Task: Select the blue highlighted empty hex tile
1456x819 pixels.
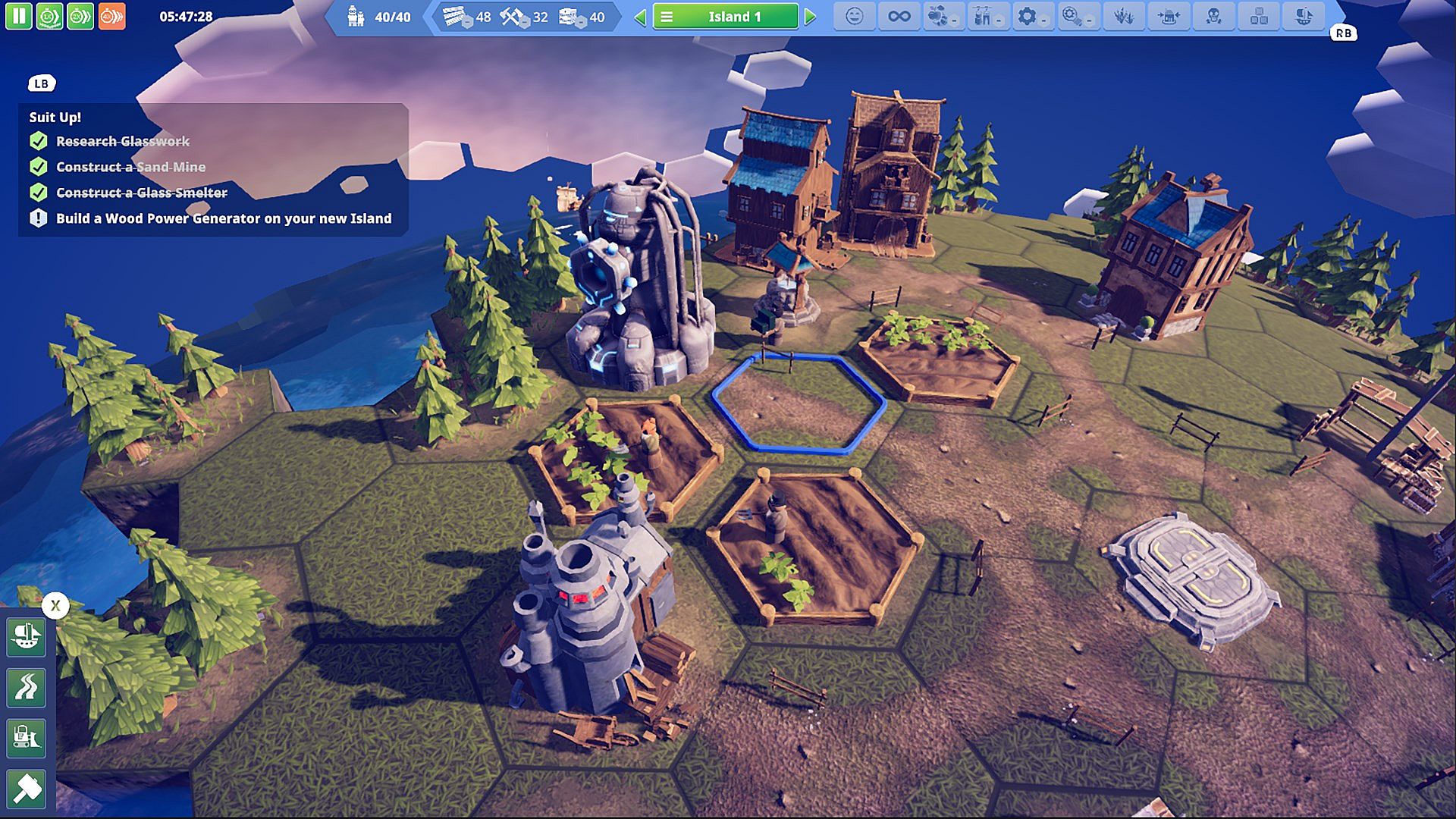Action: (x=798, y=404)
